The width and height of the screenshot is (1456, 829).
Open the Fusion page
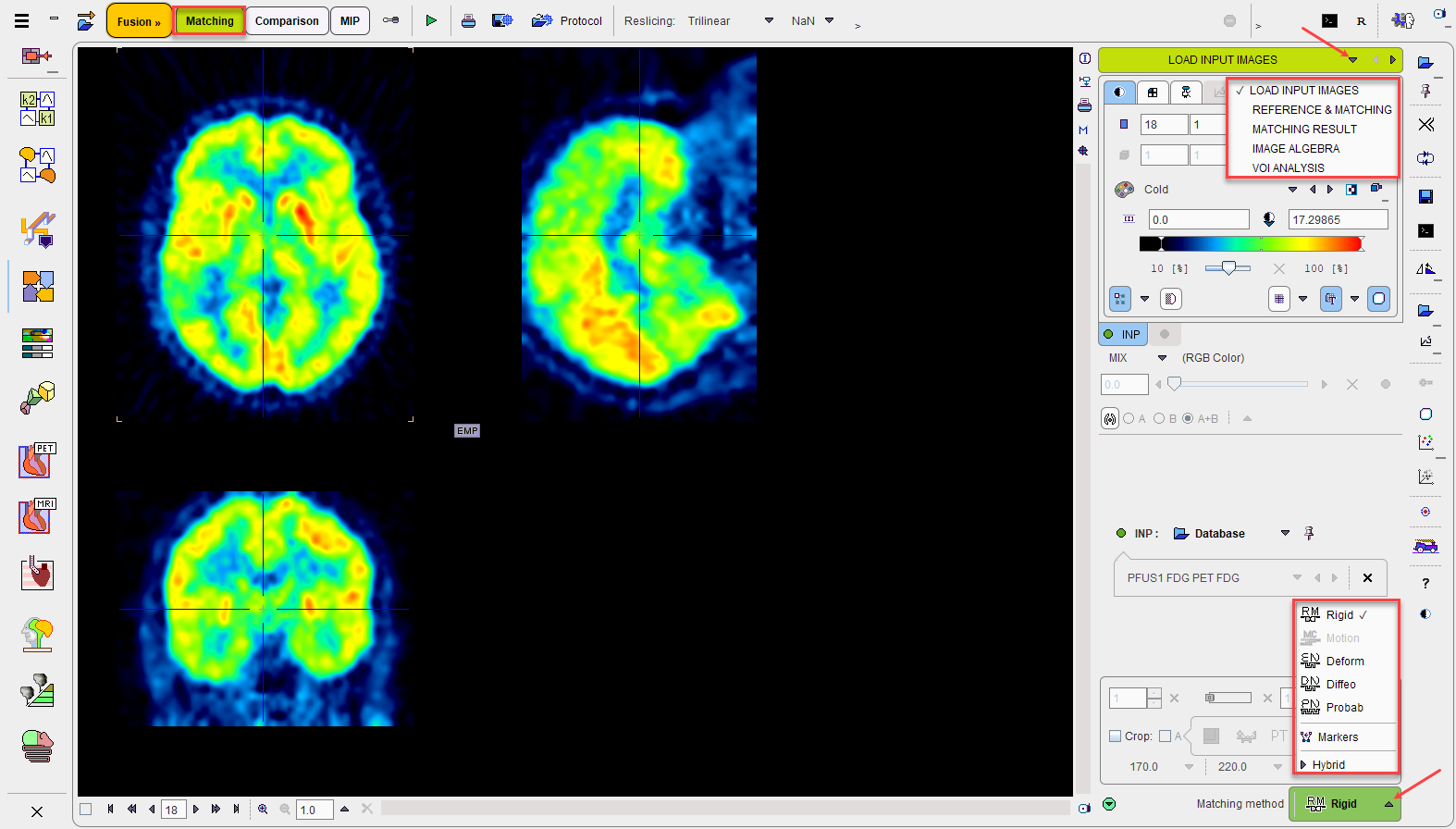click(x=139, y=21)
